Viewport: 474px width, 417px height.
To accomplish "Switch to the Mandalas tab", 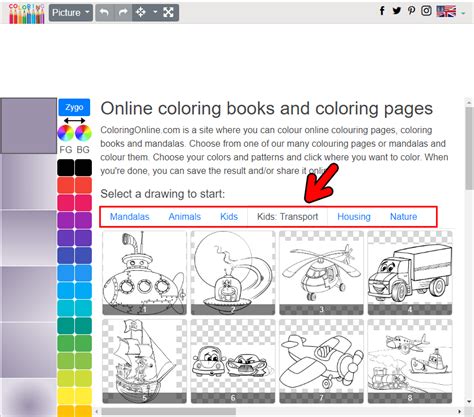I will click(x=130, y=217).
